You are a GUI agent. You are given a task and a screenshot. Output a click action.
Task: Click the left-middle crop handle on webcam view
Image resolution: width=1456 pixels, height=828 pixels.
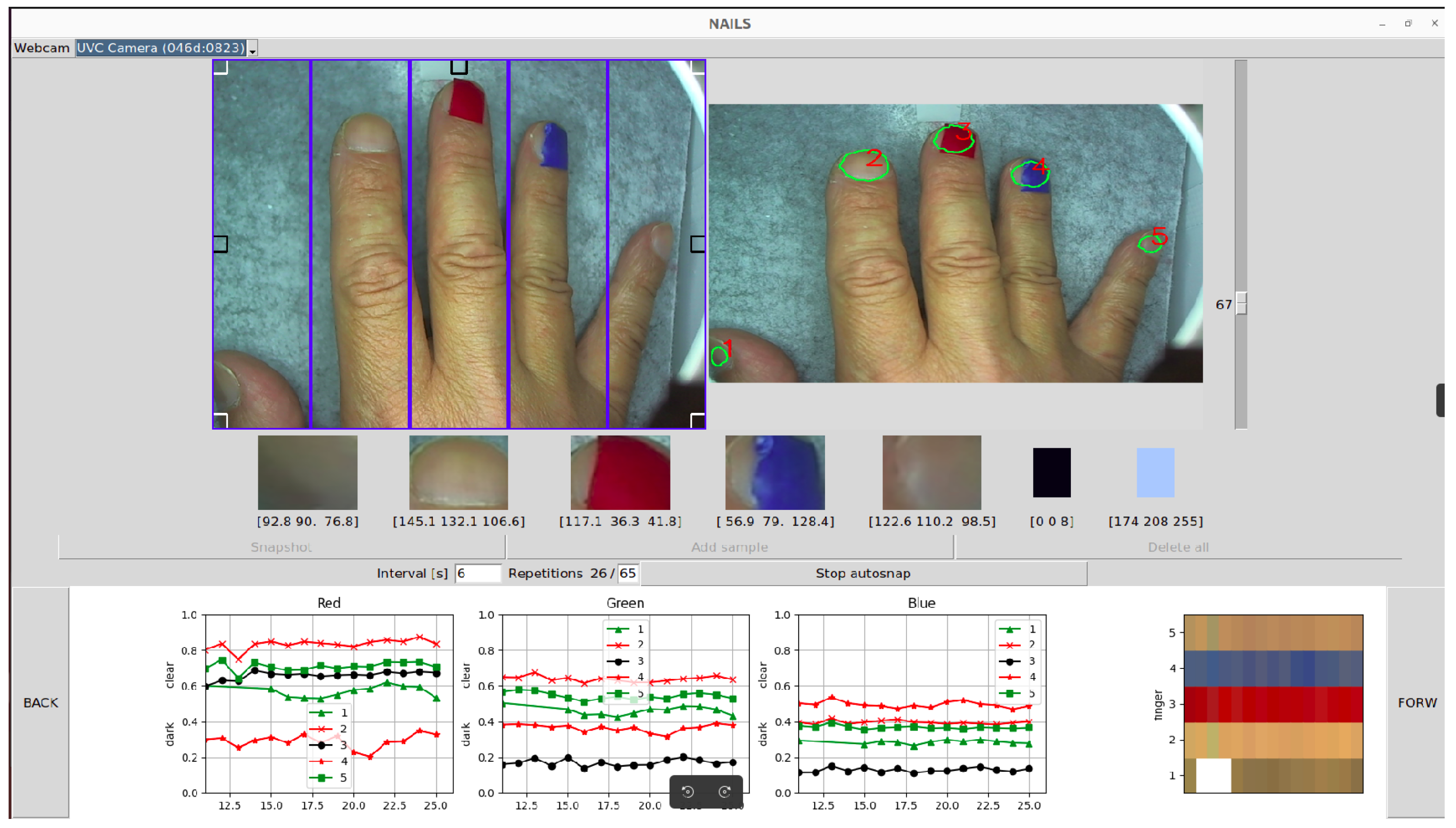point(221,244)
